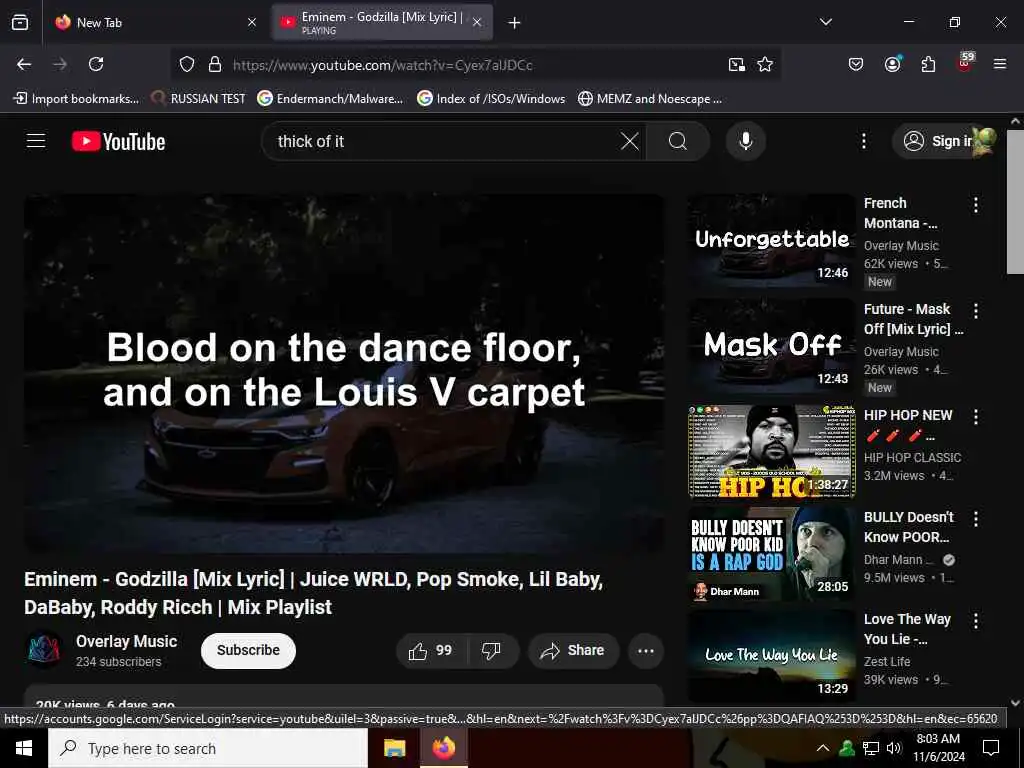Close the New Tab tab
Screen dimensions: 1024x768
pyautogui.click(x=252, y=22)
